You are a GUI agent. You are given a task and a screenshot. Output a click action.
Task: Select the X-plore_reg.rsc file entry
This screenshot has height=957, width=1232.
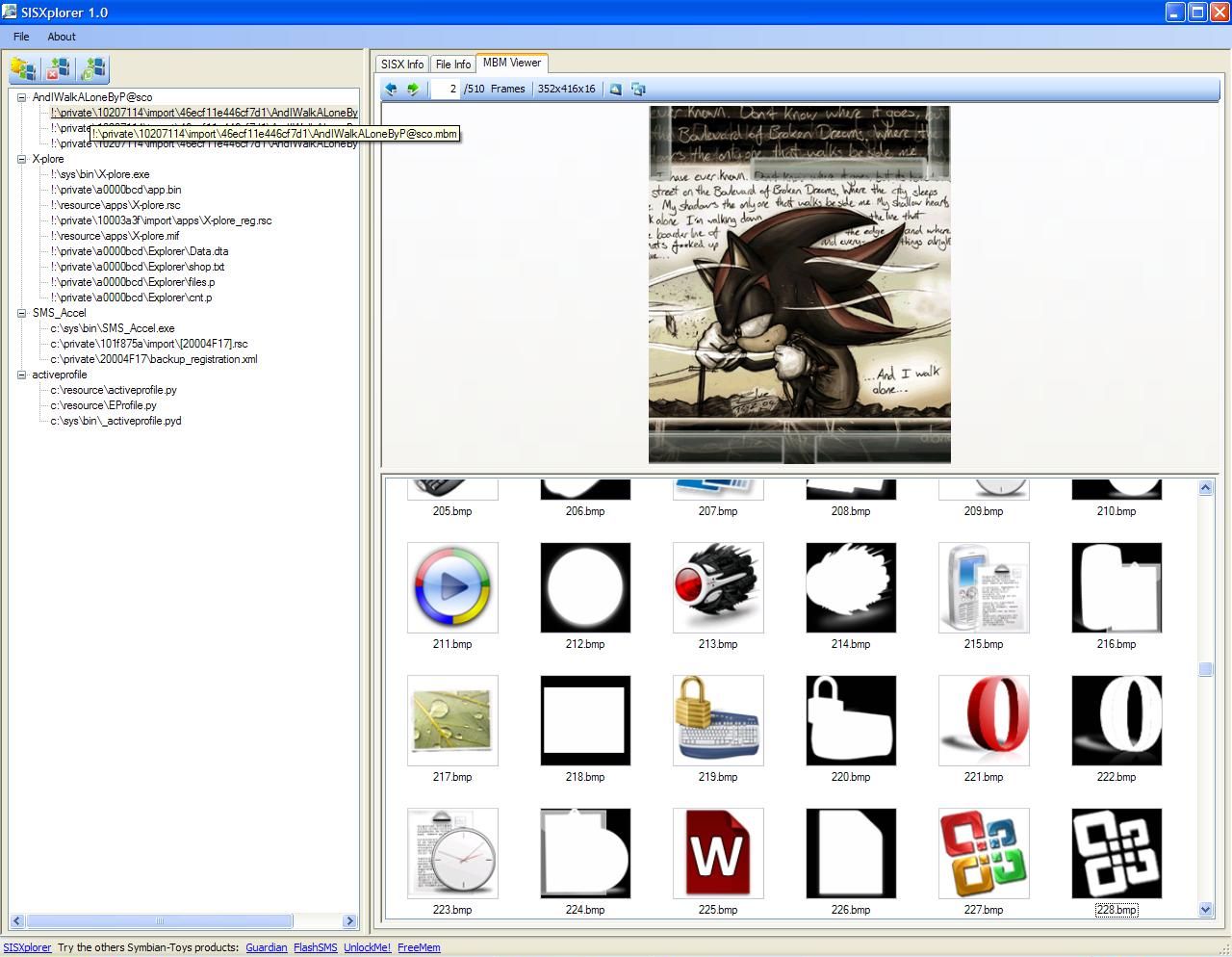(x=161, y=220)
